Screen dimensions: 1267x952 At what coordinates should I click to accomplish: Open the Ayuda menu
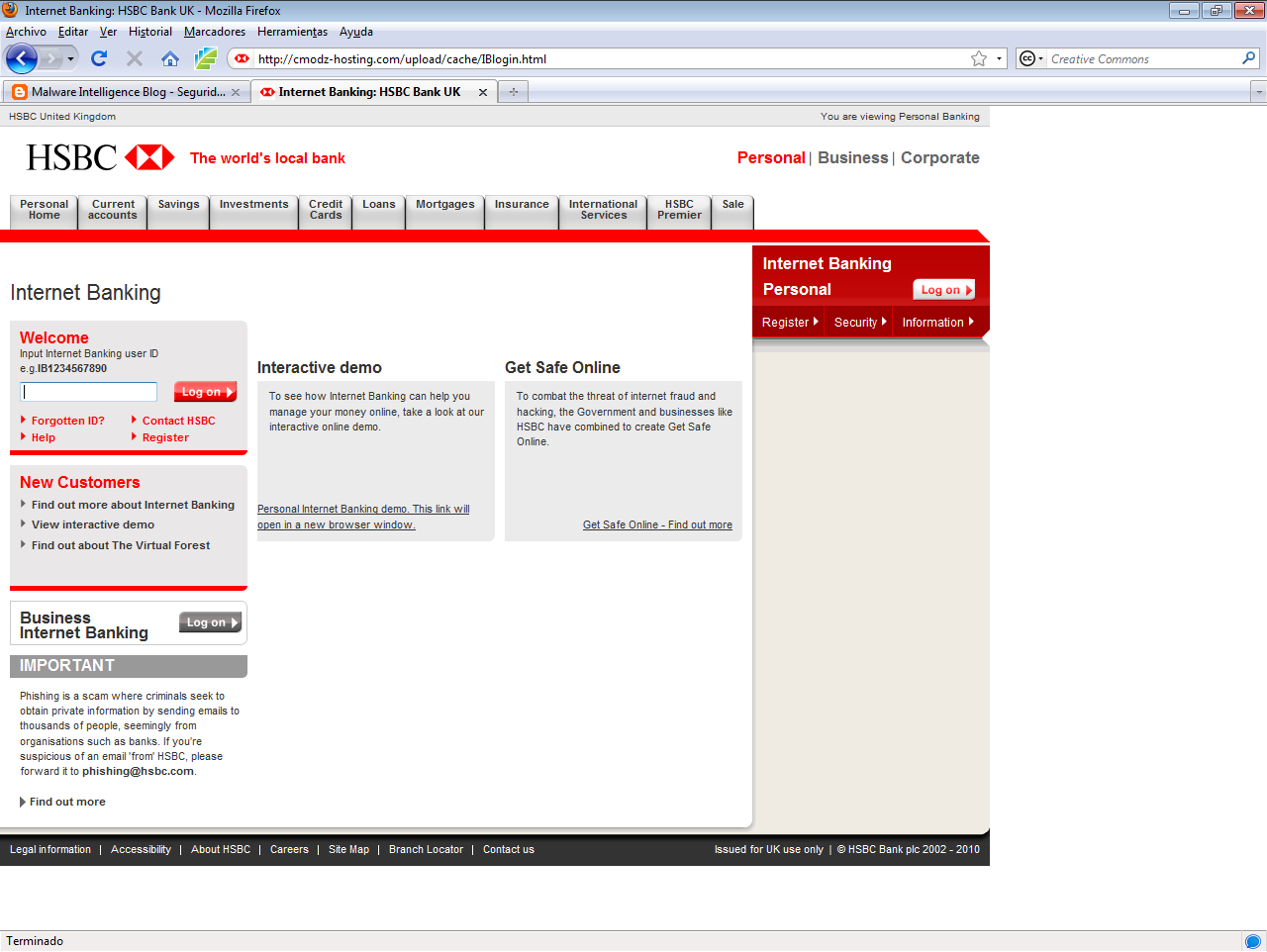coord(356,32)
